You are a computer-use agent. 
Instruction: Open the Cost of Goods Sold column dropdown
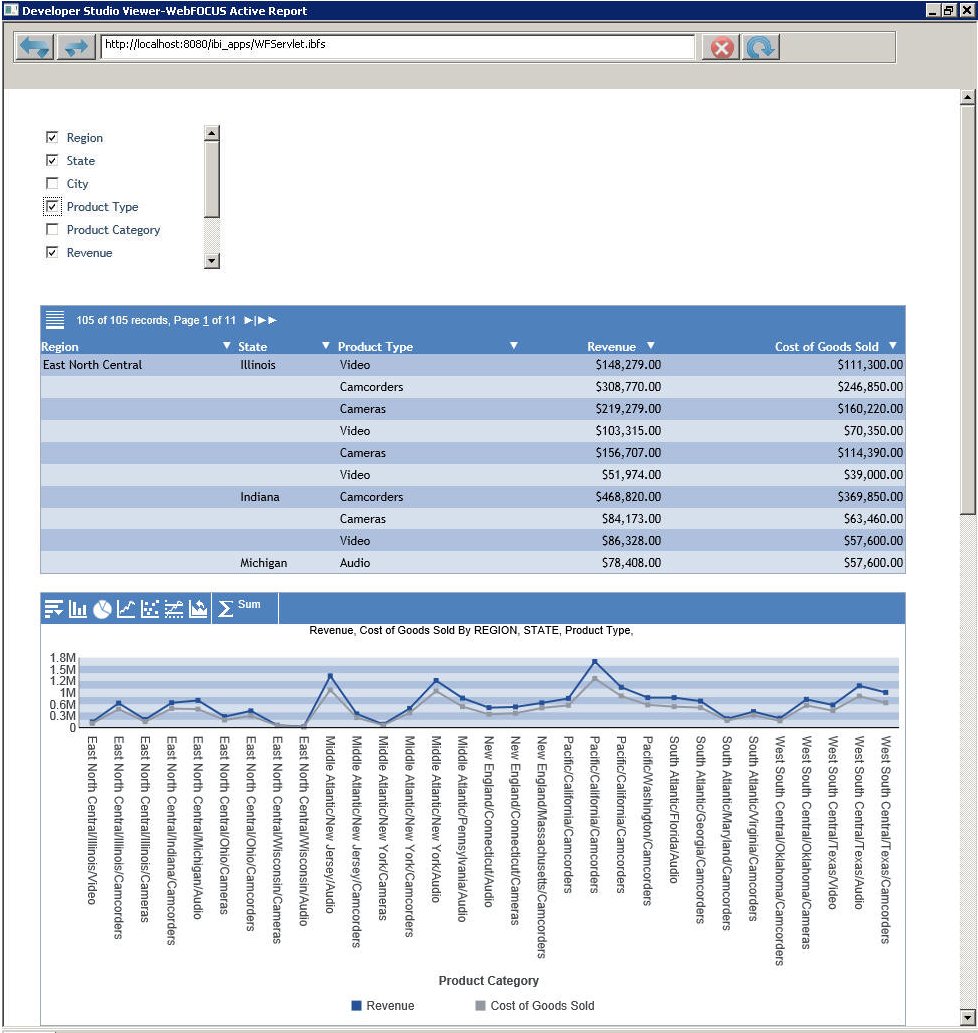[893, 345]
